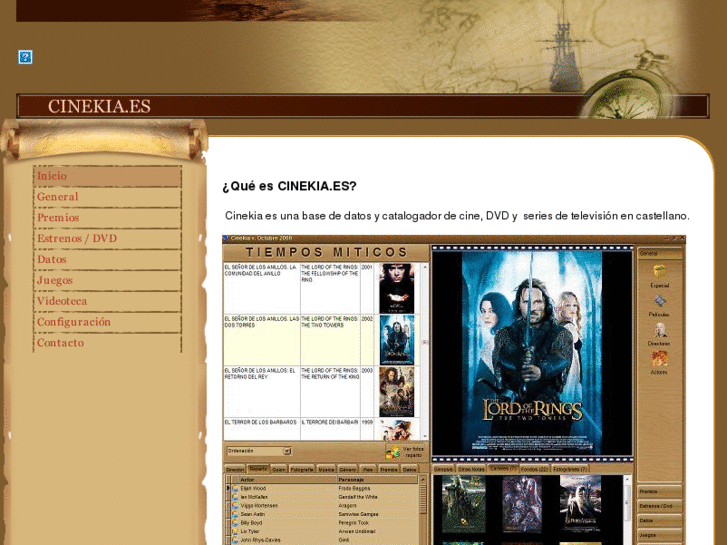The width and height of the screenshot is (727, 545).
Task: Open the General menu item
Action: point(108,197)
